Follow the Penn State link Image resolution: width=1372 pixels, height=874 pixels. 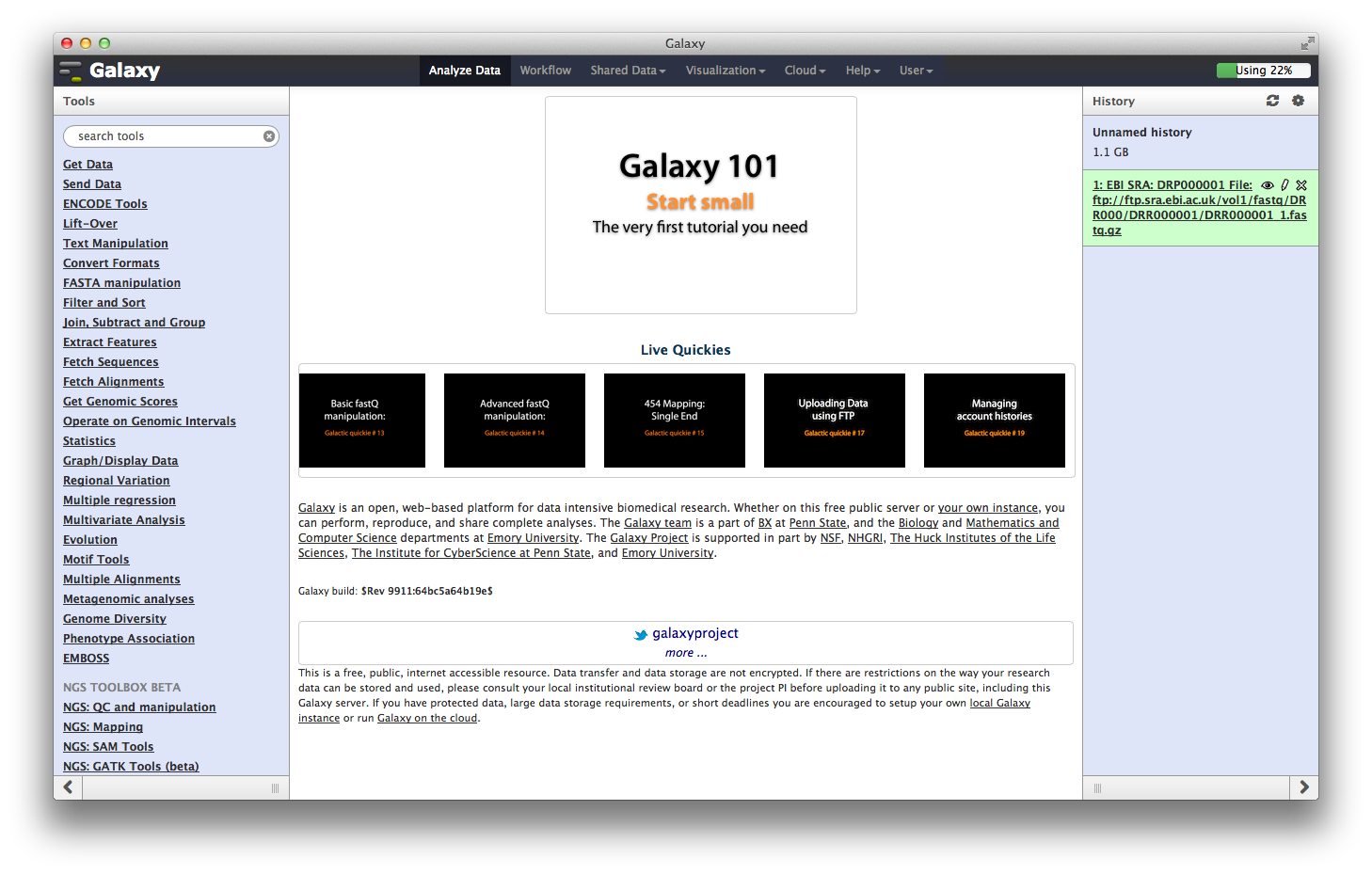tap(818, 523)
